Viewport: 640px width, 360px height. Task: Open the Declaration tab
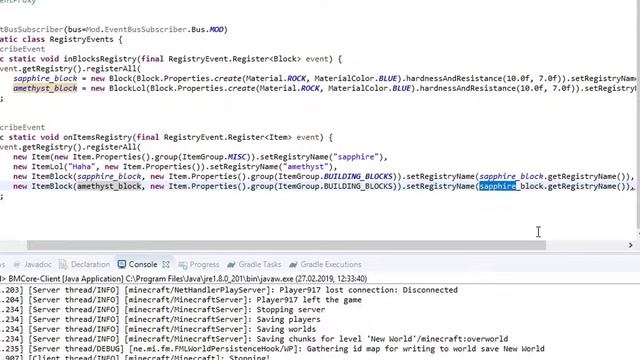pos(85,264)
